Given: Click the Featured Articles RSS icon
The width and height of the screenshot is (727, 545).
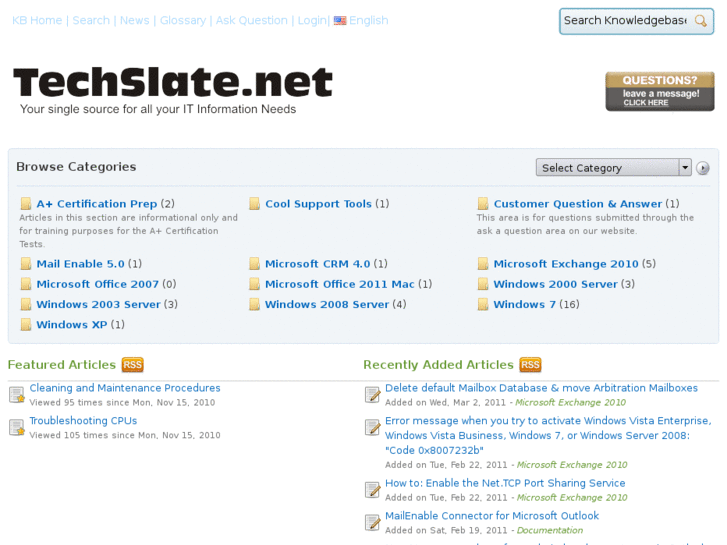Looking at the screenshot, I should pos(133,365).
